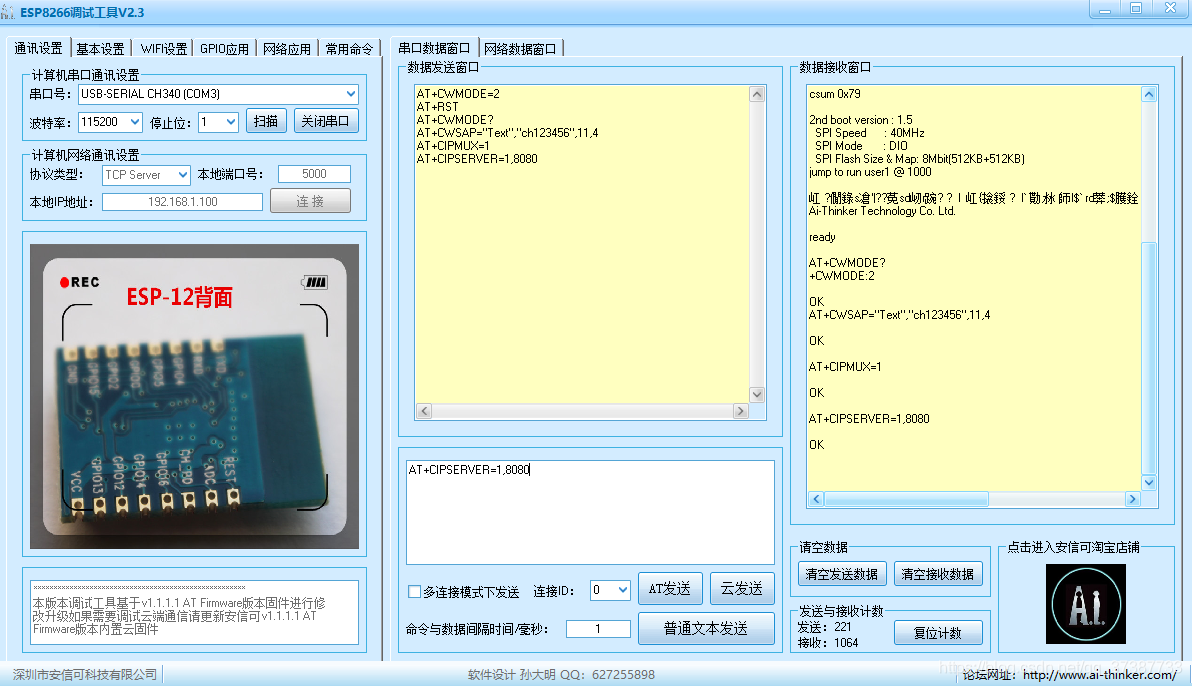Click the 命令与数据间隔时间 milliseconds field
Screen dimensions: 1192x686
point(598,629)
